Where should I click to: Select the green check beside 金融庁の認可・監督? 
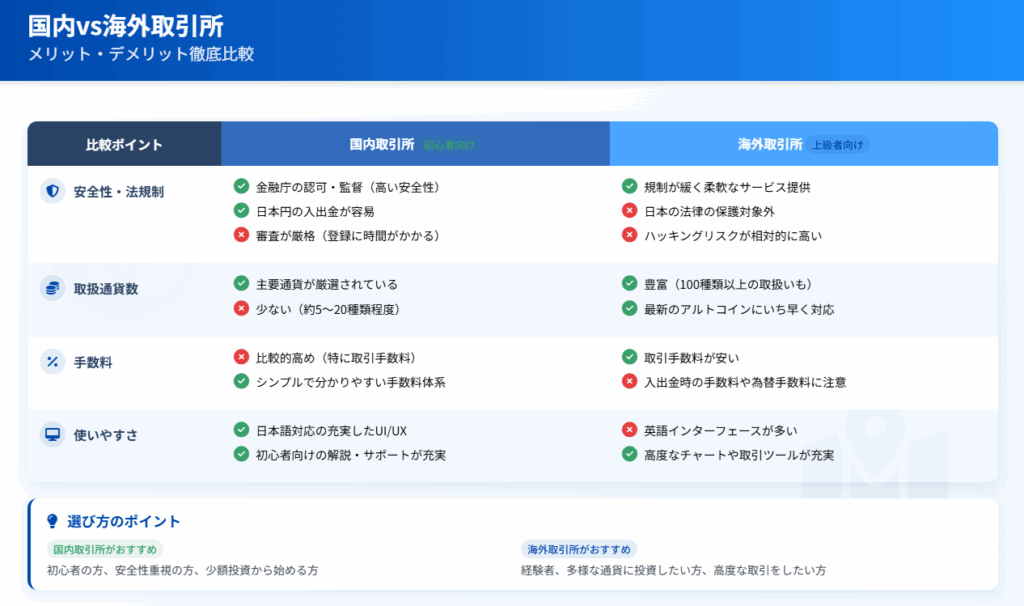[x=240, y=185]
